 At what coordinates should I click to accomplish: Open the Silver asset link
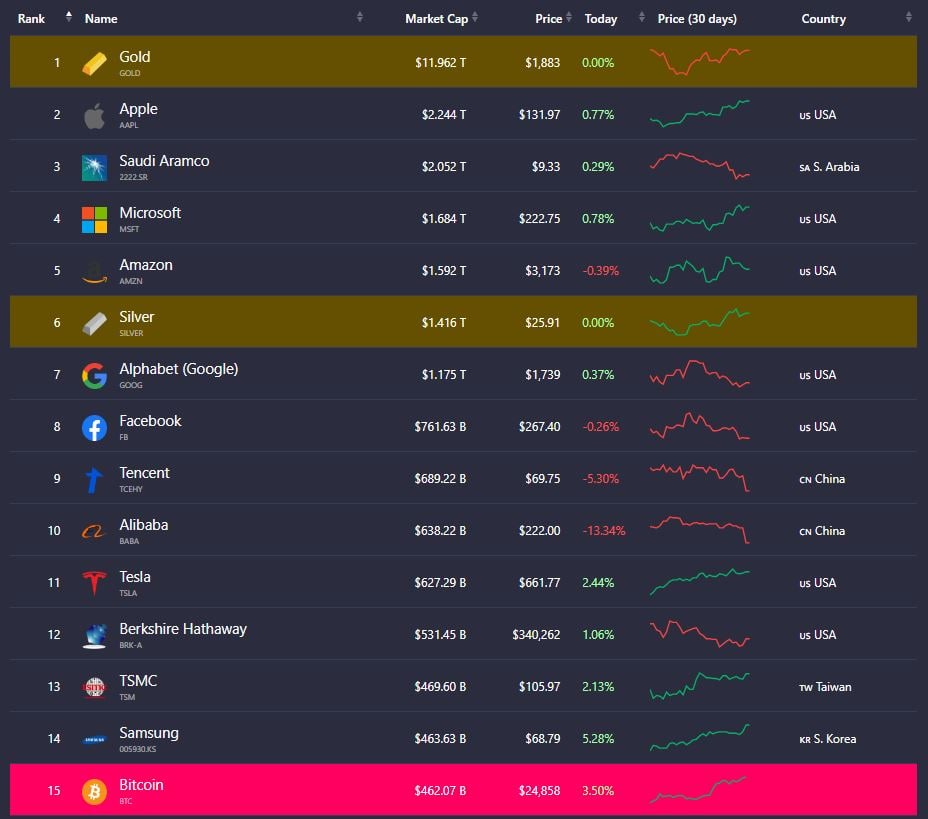(x=137, y=317)
